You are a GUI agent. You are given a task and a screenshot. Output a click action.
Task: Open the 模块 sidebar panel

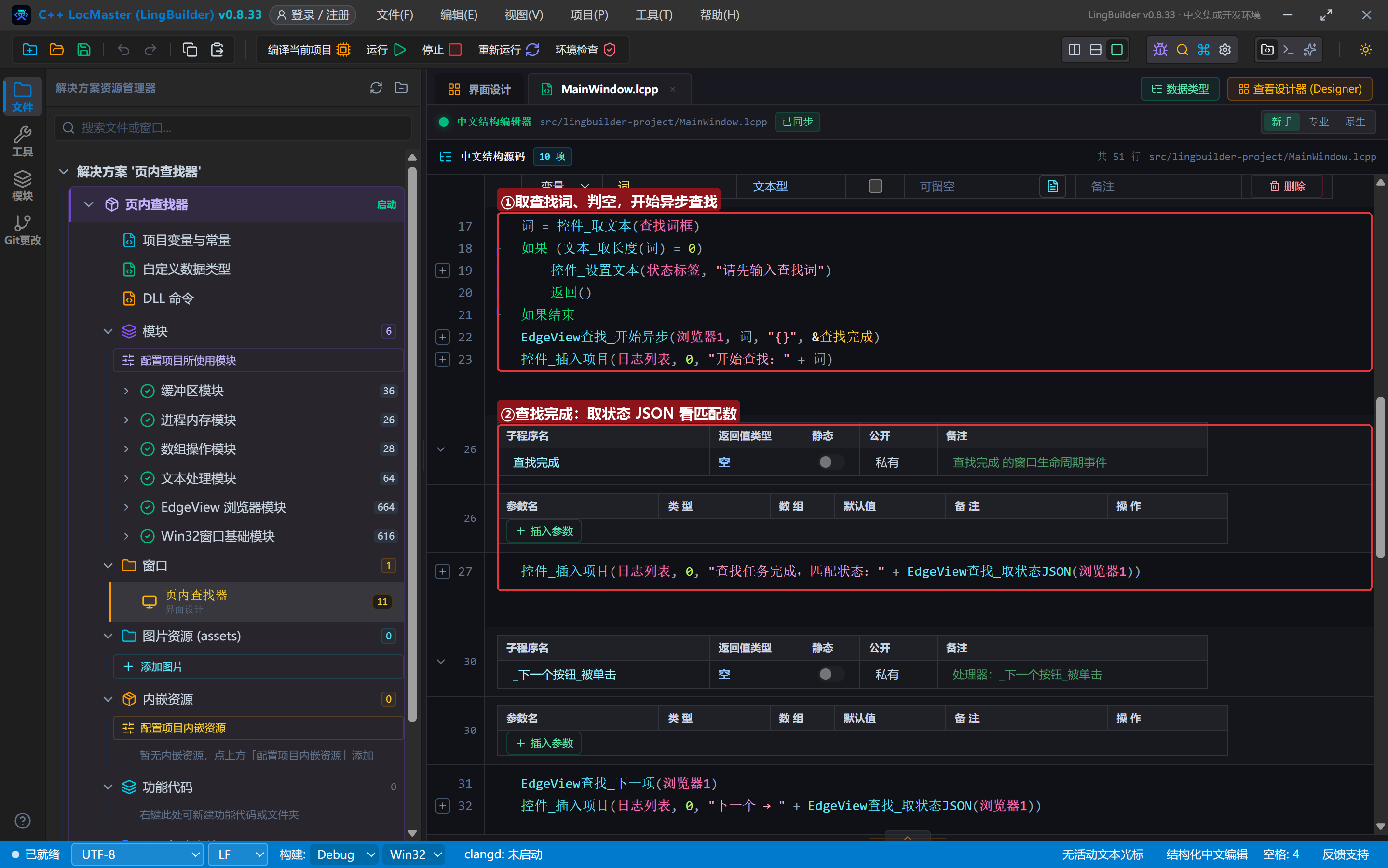point(22,186)
